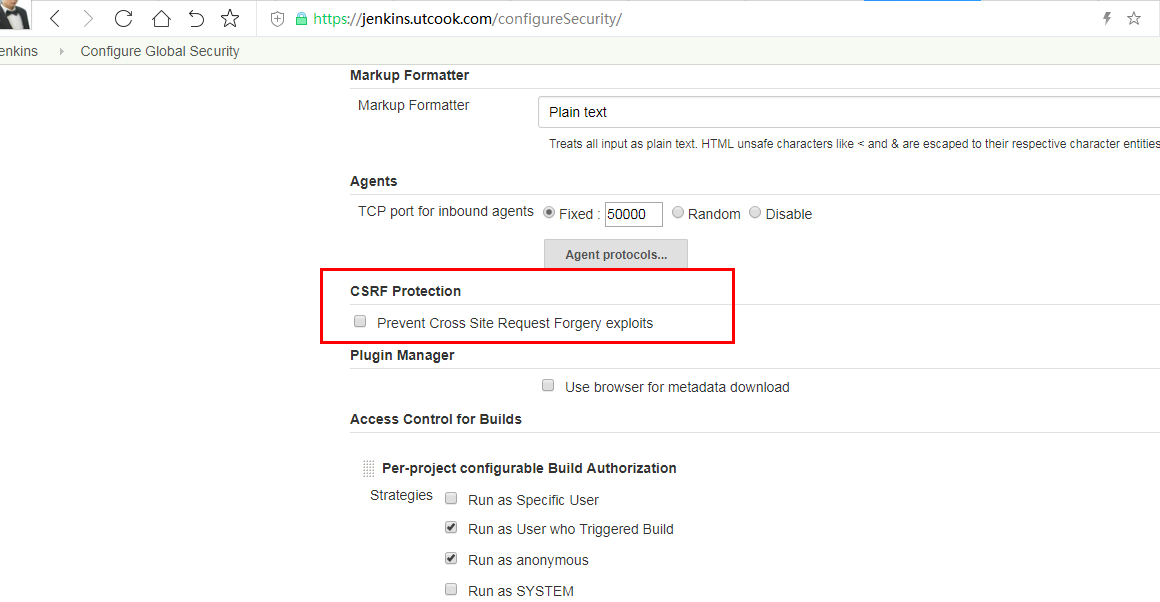Click the green padlock security icon

pos(301,19)
